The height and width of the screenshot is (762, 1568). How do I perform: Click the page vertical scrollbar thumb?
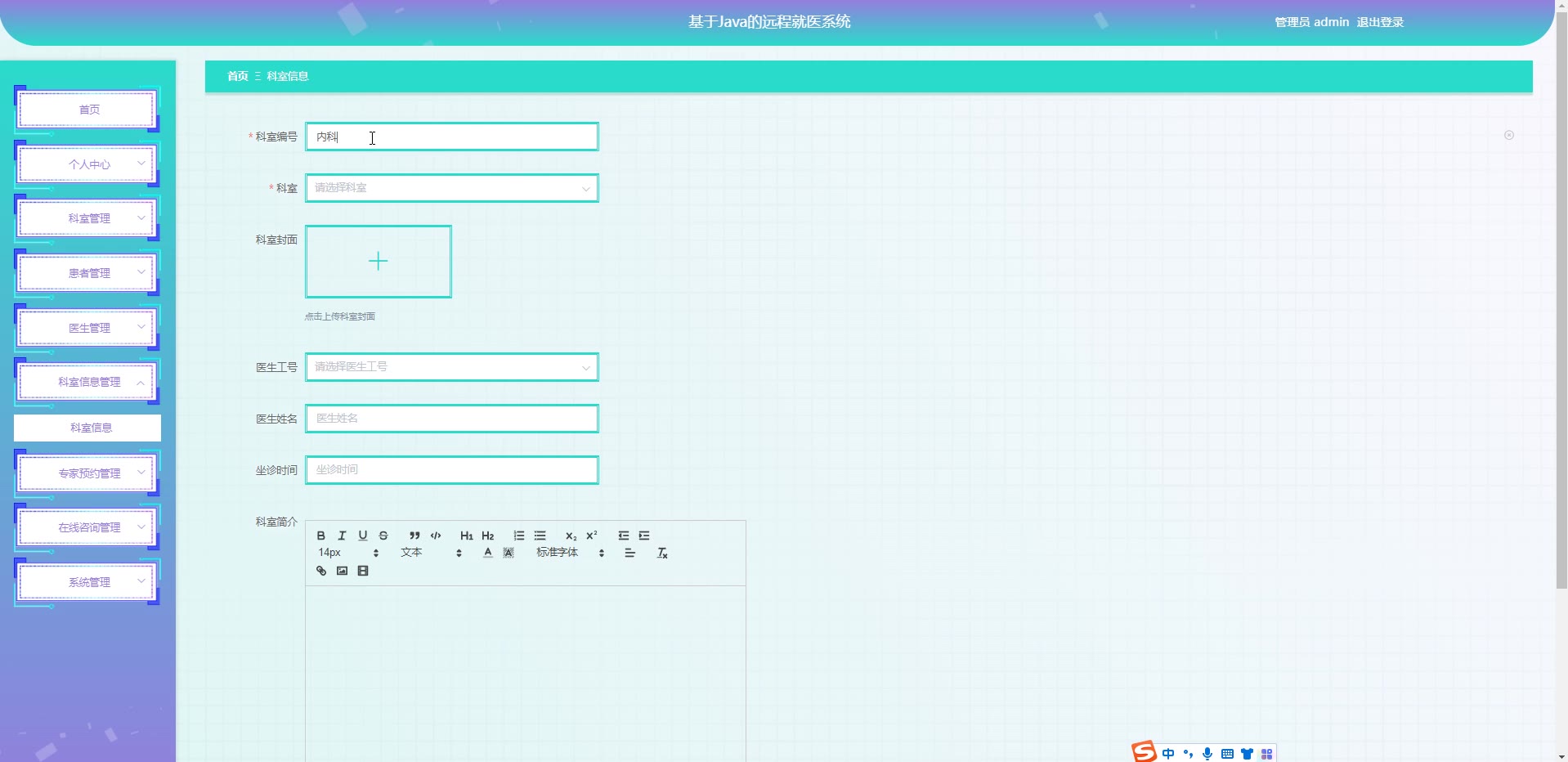(1561, 298)
